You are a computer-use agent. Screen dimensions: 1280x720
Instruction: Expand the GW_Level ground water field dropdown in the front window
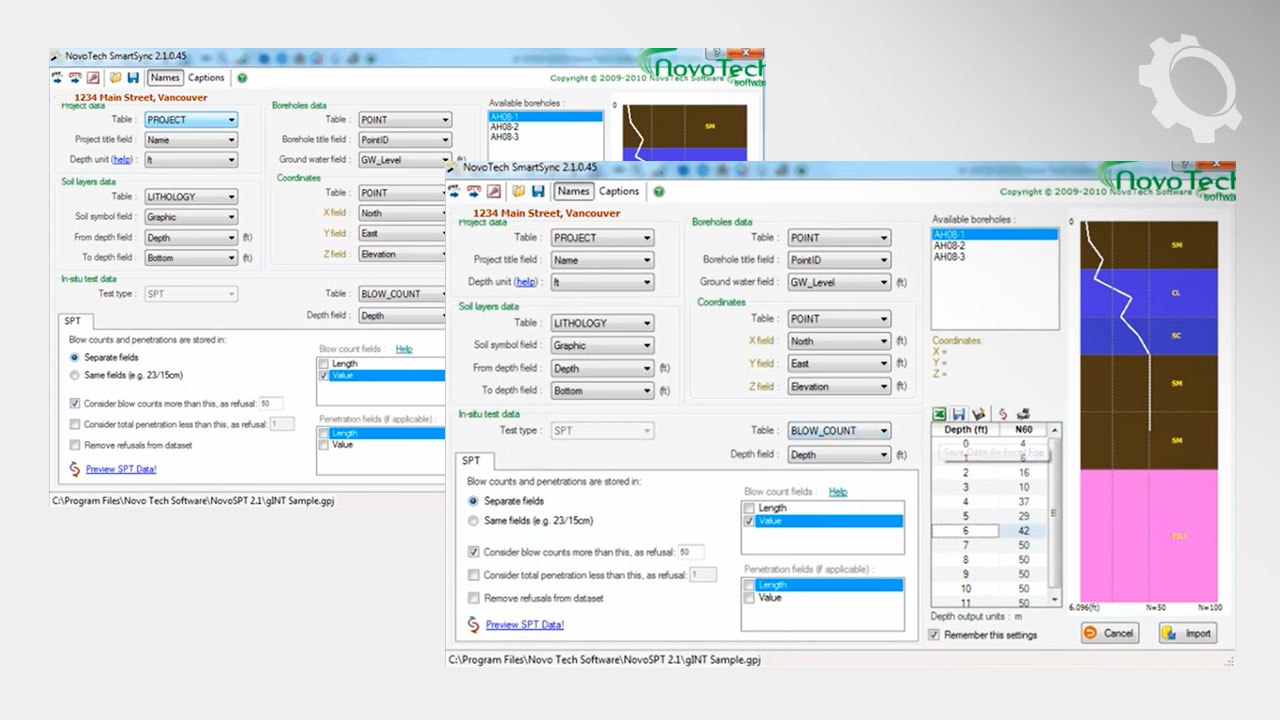point(838,283)
